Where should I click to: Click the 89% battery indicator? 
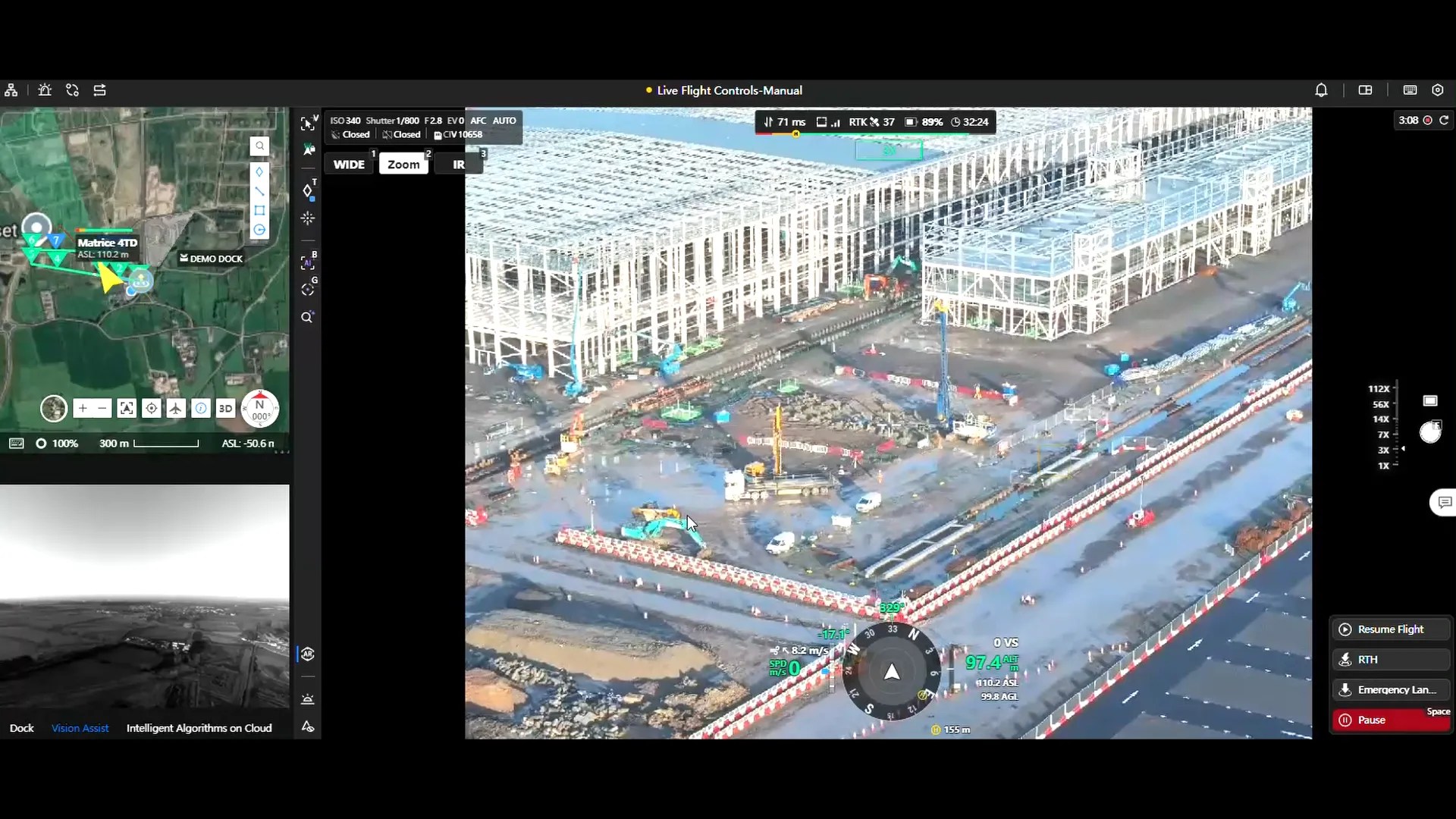click(924, 122)
